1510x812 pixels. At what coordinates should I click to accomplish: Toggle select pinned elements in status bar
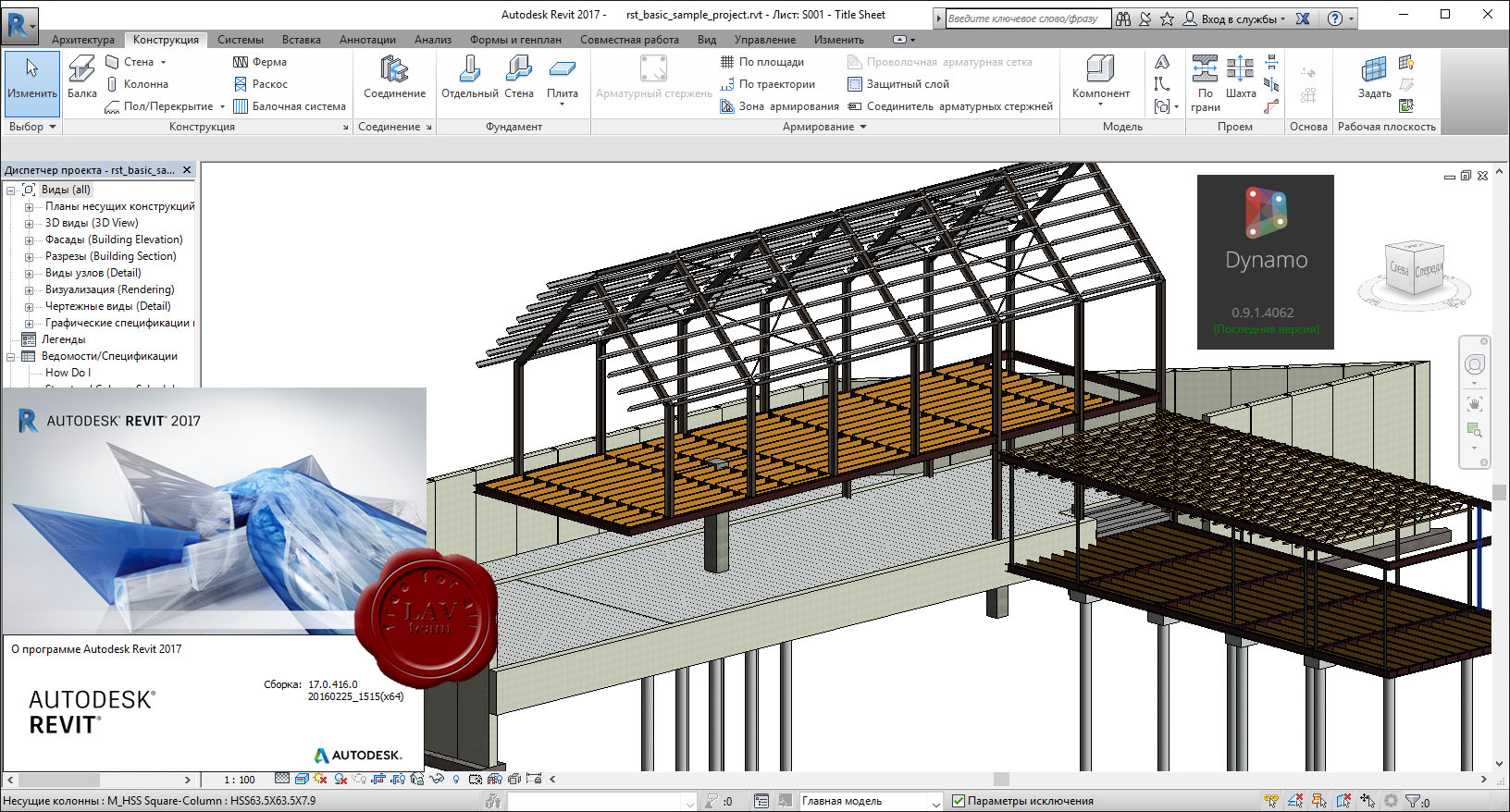1319,801
